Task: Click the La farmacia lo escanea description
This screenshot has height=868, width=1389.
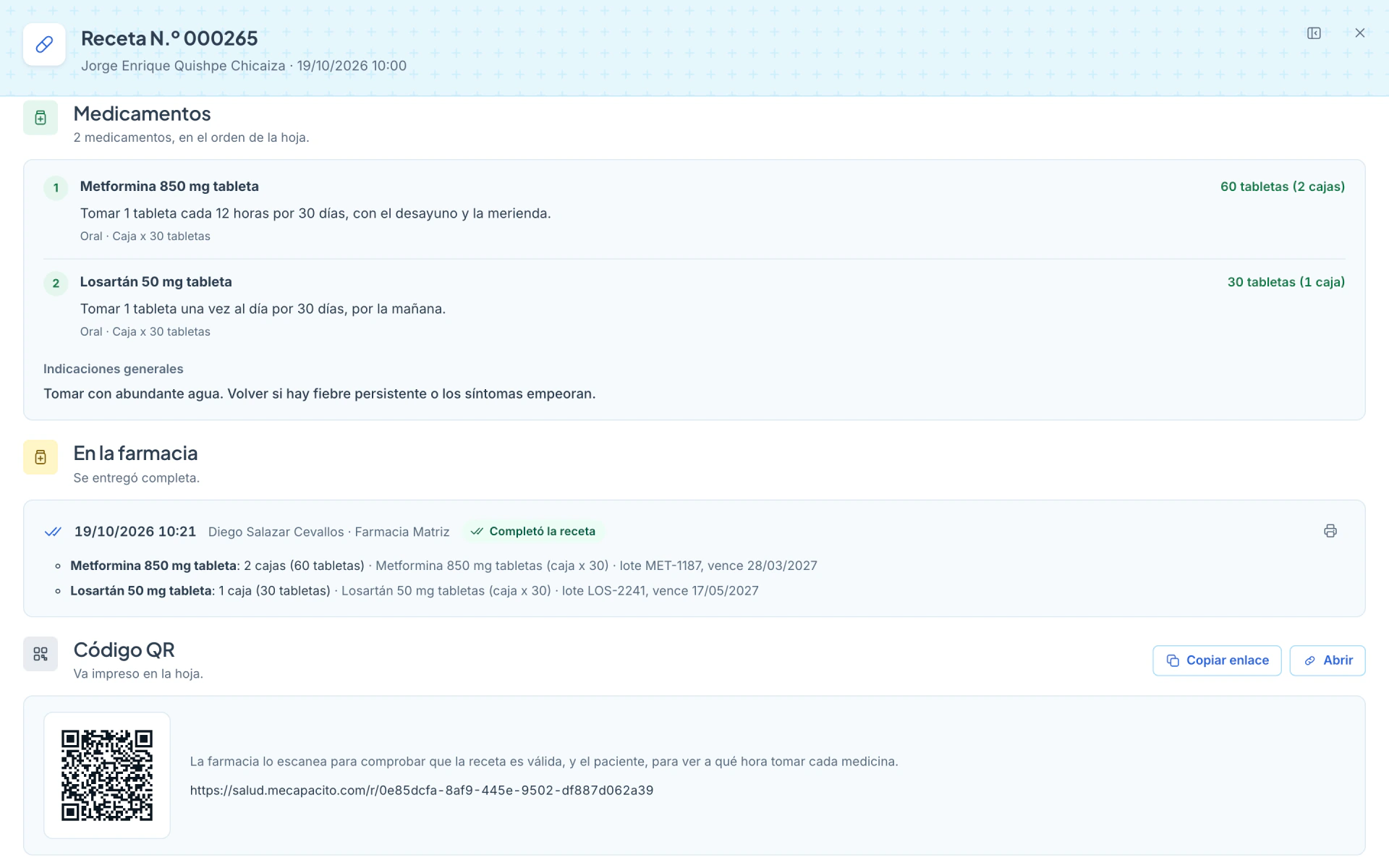Action: tap(544, 762)
